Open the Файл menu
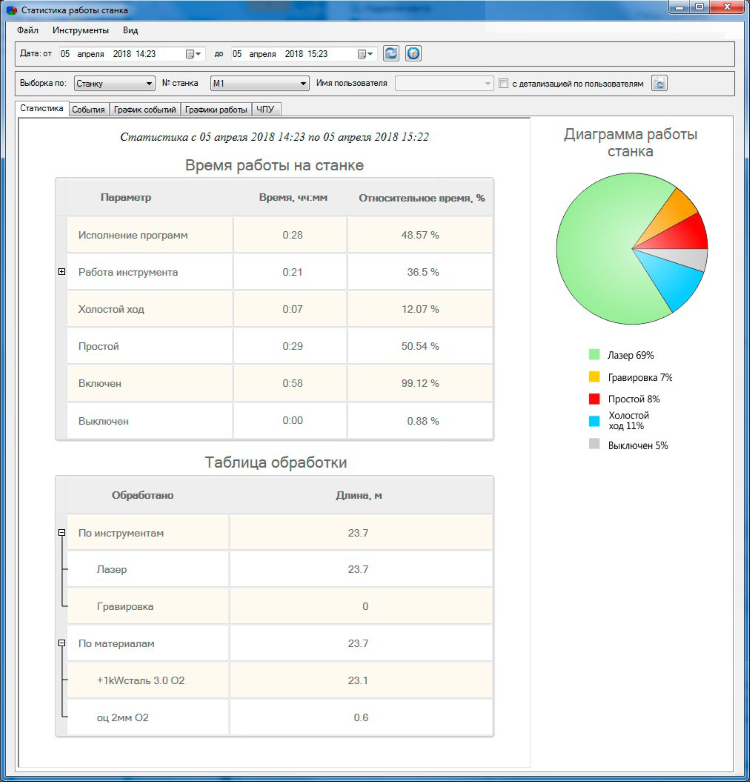Image resolution: width=750 pixels, height=782 pixels. (x=28, y=30)
